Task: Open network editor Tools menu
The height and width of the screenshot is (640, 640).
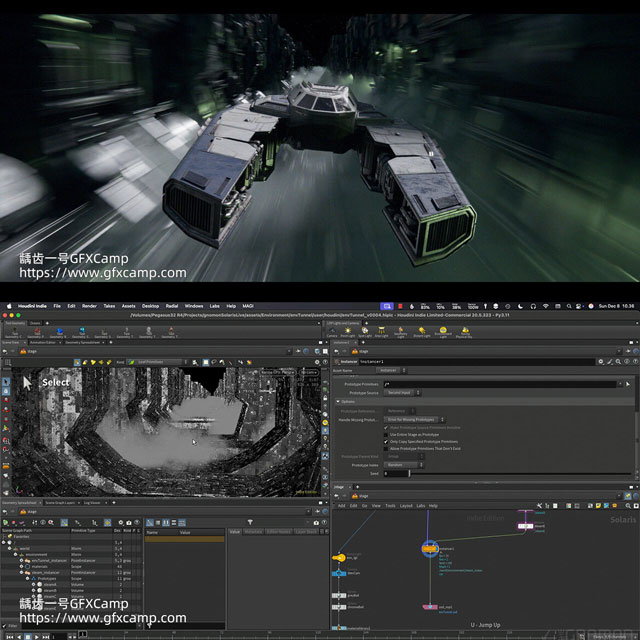Action: point(391,506)
